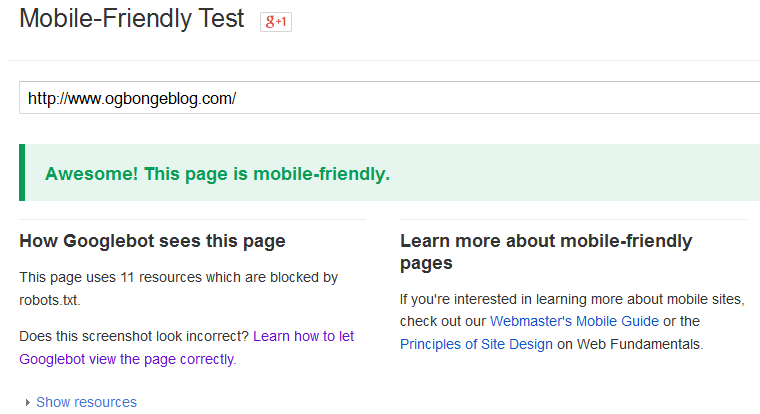
Task: Open the Show resources link text
Action: 86,402
